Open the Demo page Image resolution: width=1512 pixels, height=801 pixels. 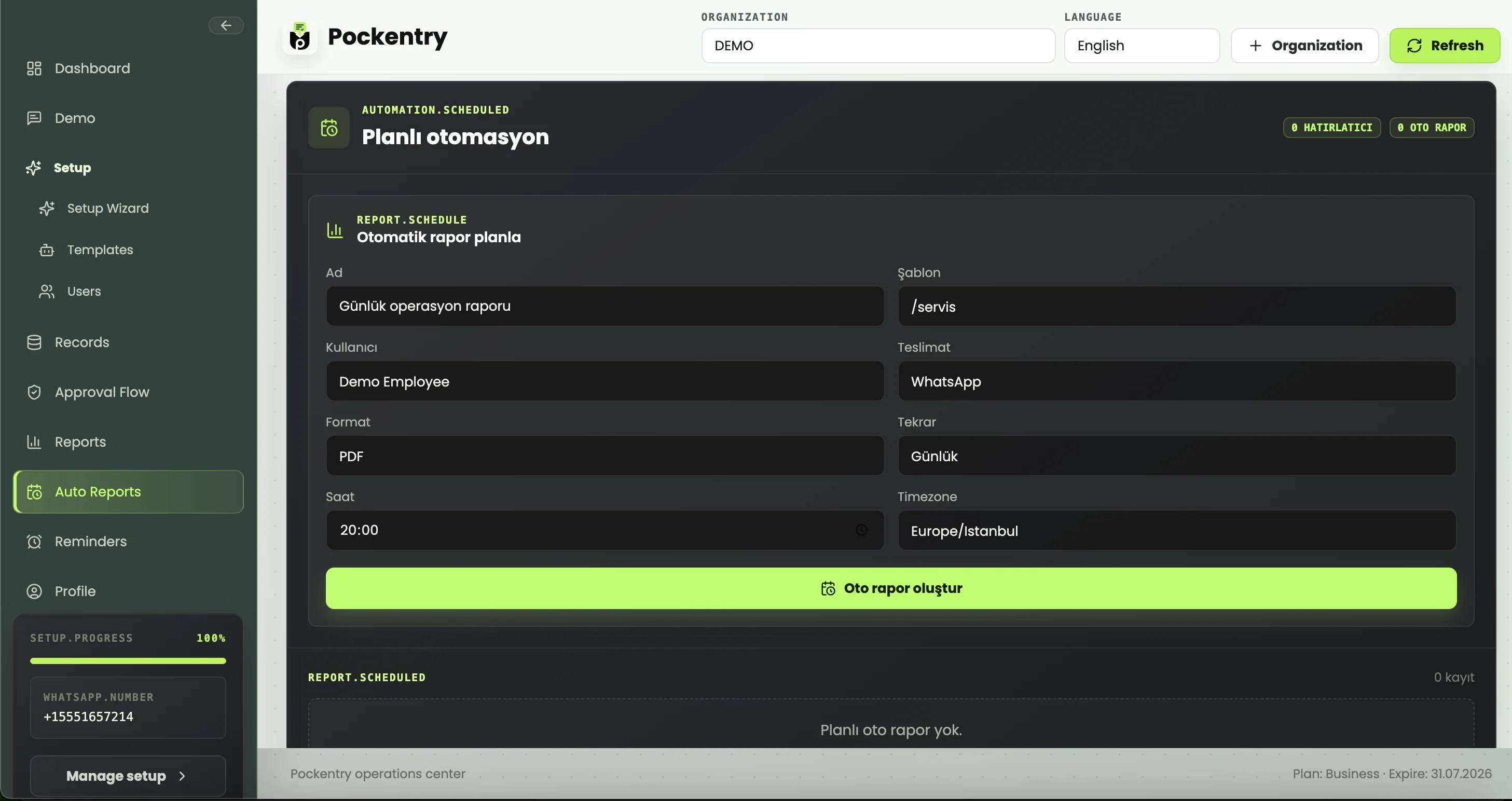[x=129, y=118]
